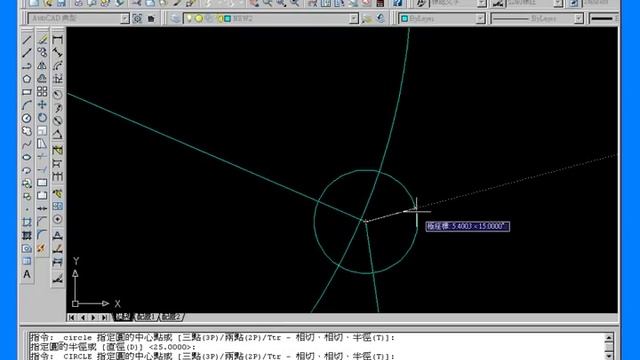Click ByLayer color control swatch
Screen dimensions: 640x360
pos(404,18)
